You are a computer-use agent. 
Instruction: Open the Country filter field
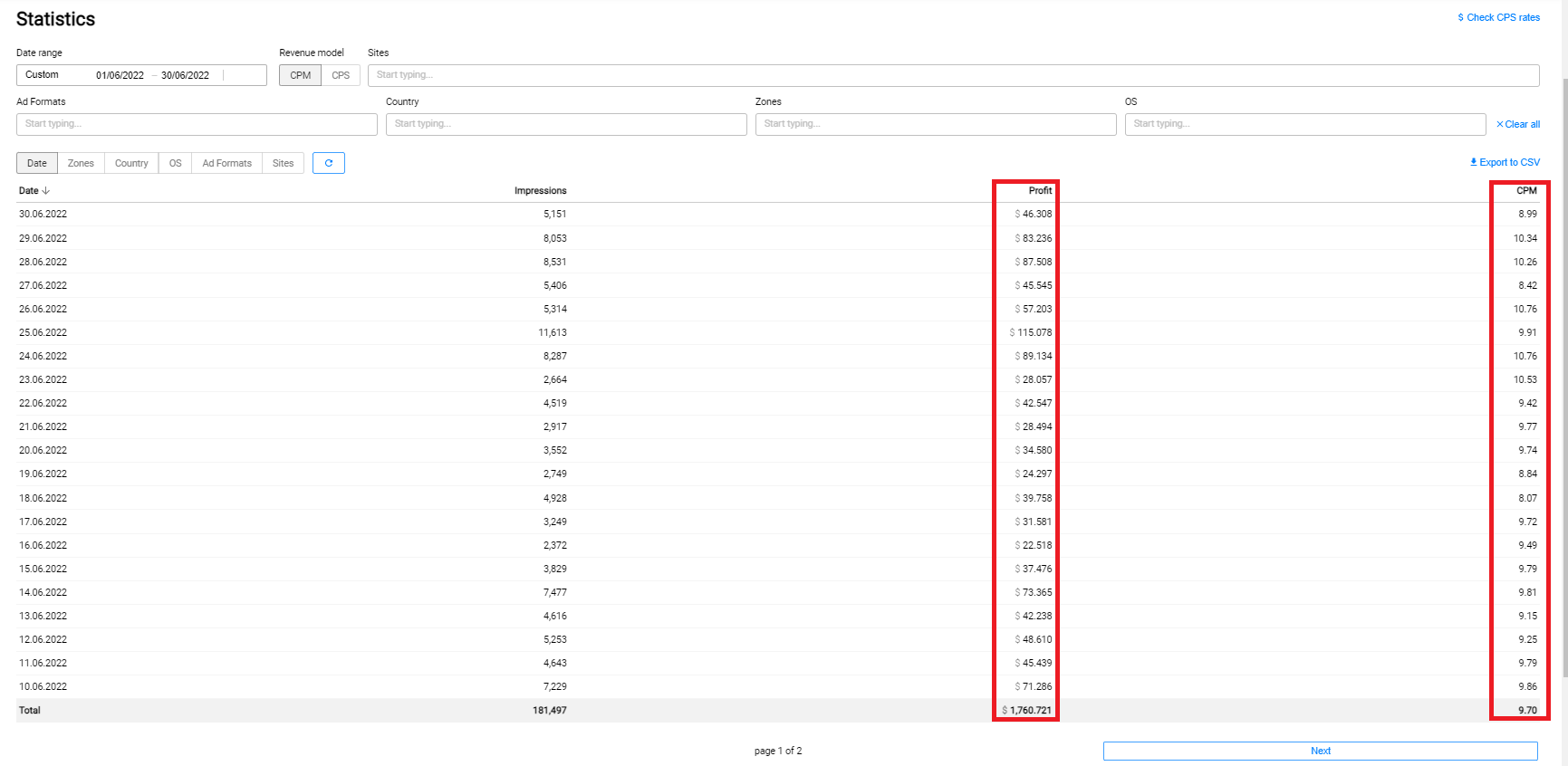pos(566,124)
